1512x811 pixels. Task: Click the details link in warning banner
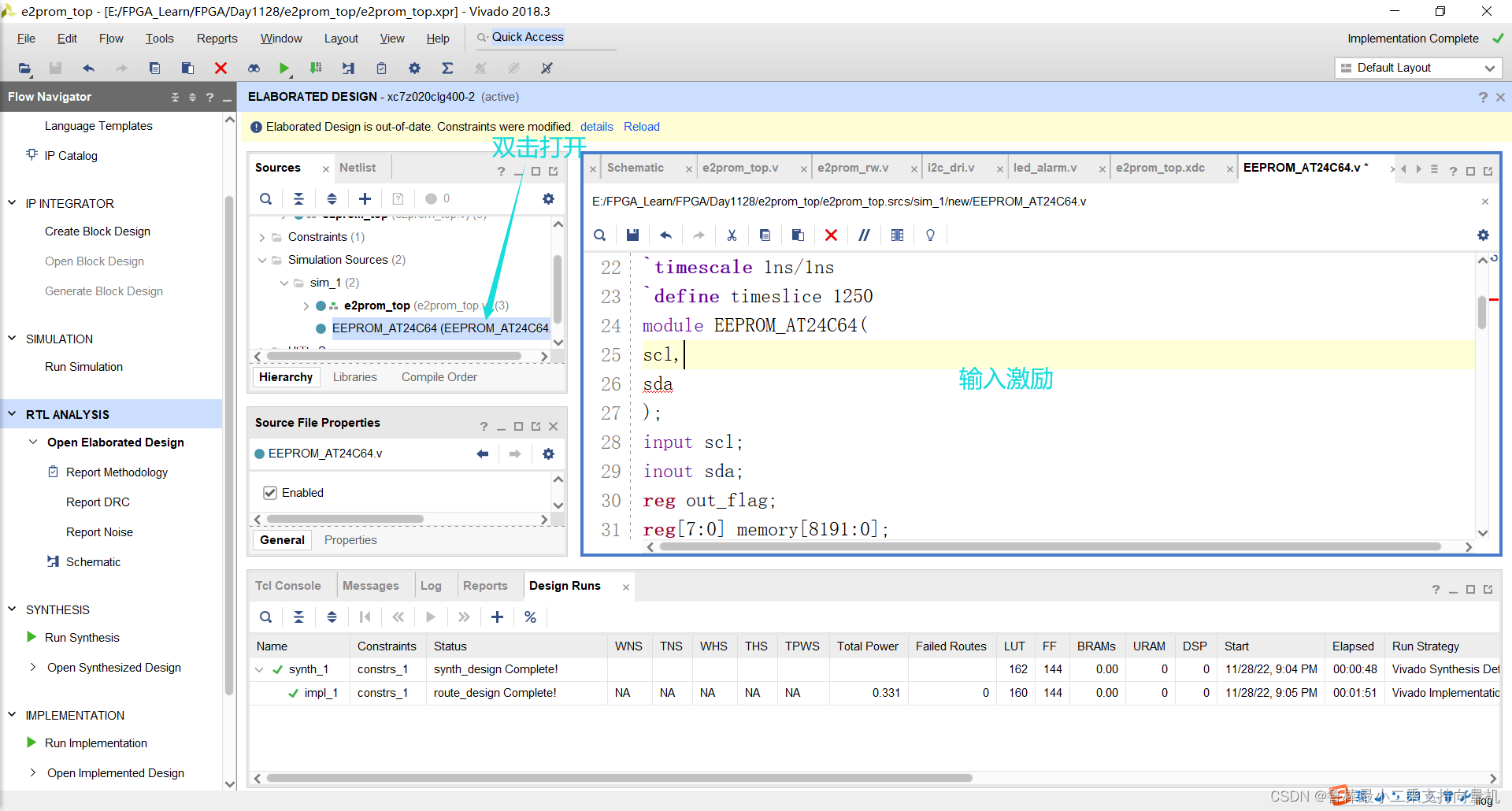tap(596, 127)
